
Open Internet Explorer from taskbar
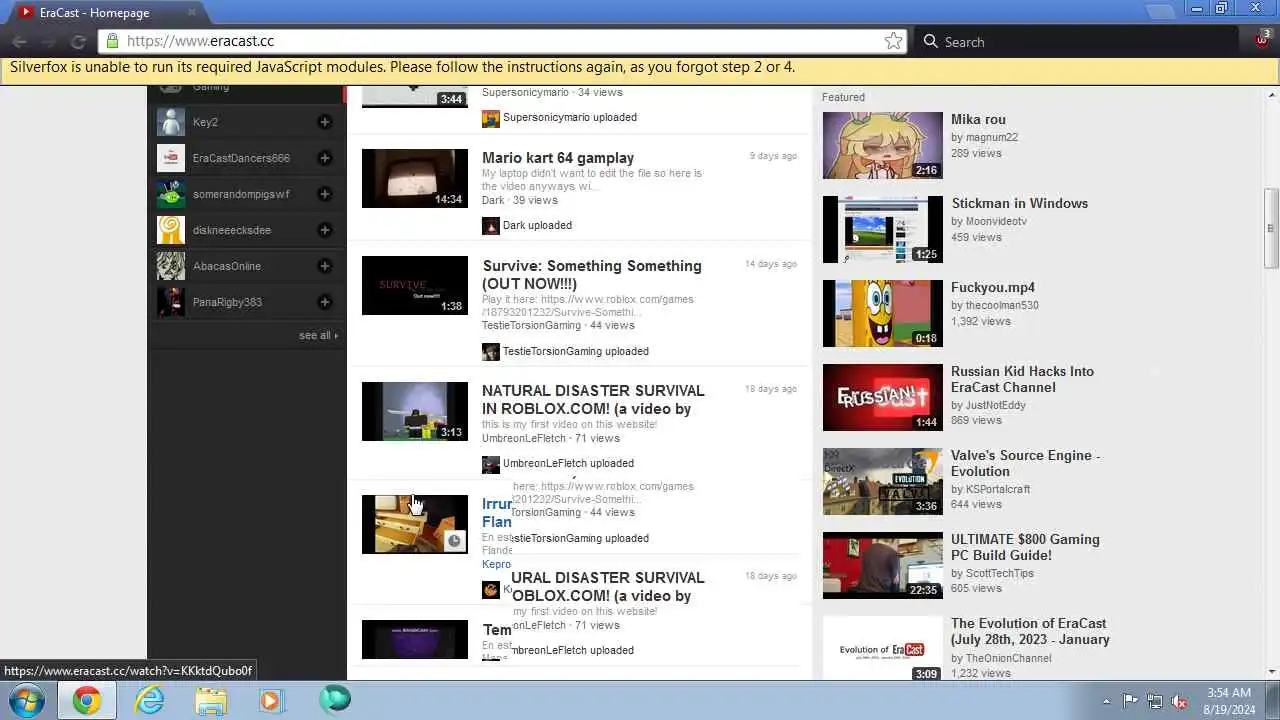[x=150, y=700]
